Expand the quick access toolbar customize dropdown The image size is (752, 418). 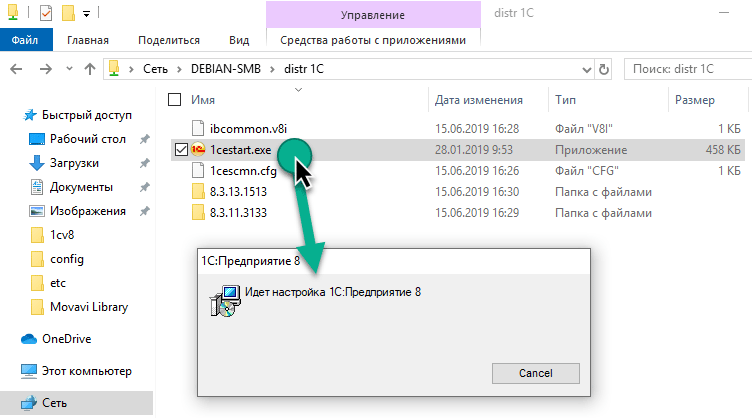(86, 14)
